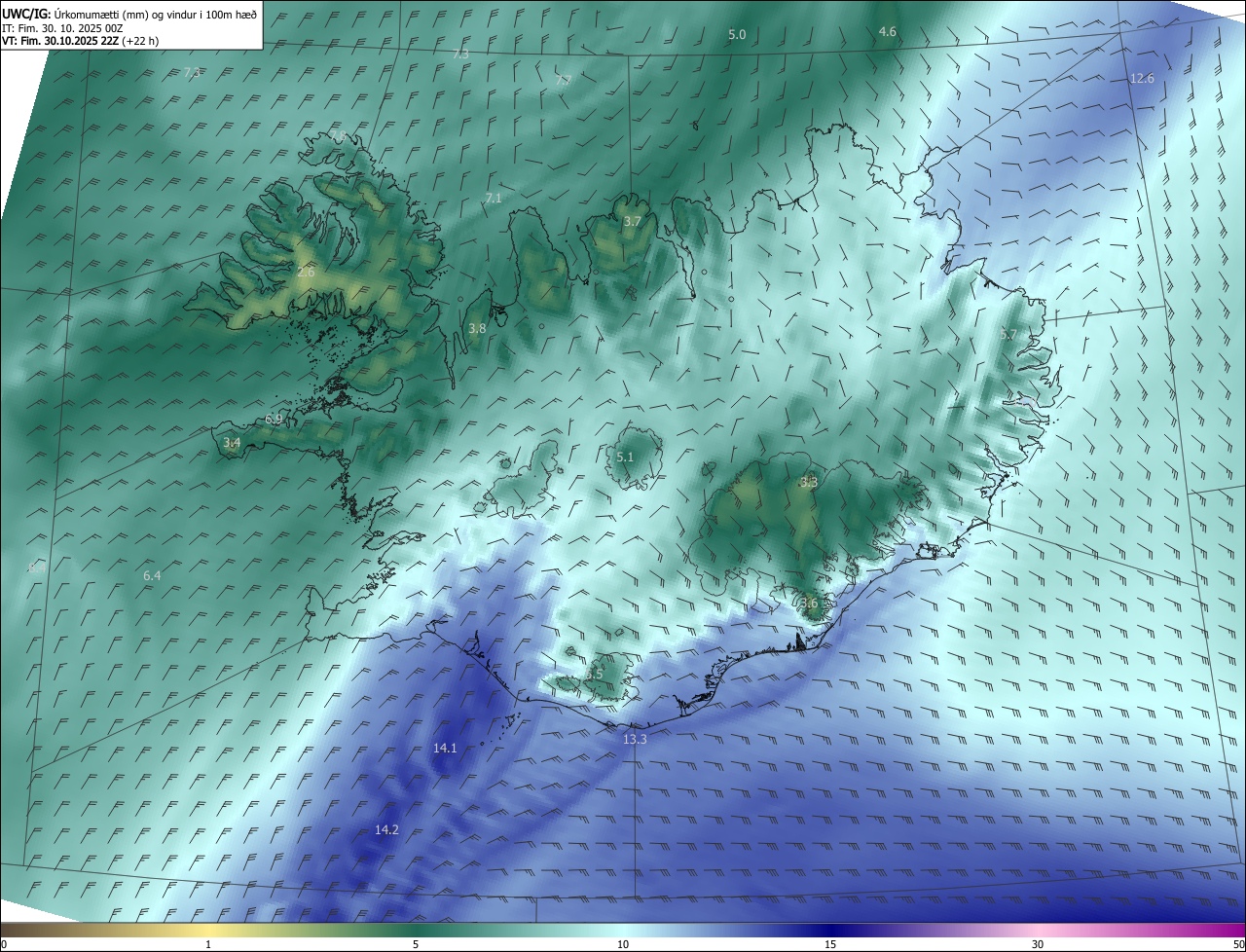Click the 7.7 value label
The height and width of the screenshot is (952, 1246).
coord(563,80)
